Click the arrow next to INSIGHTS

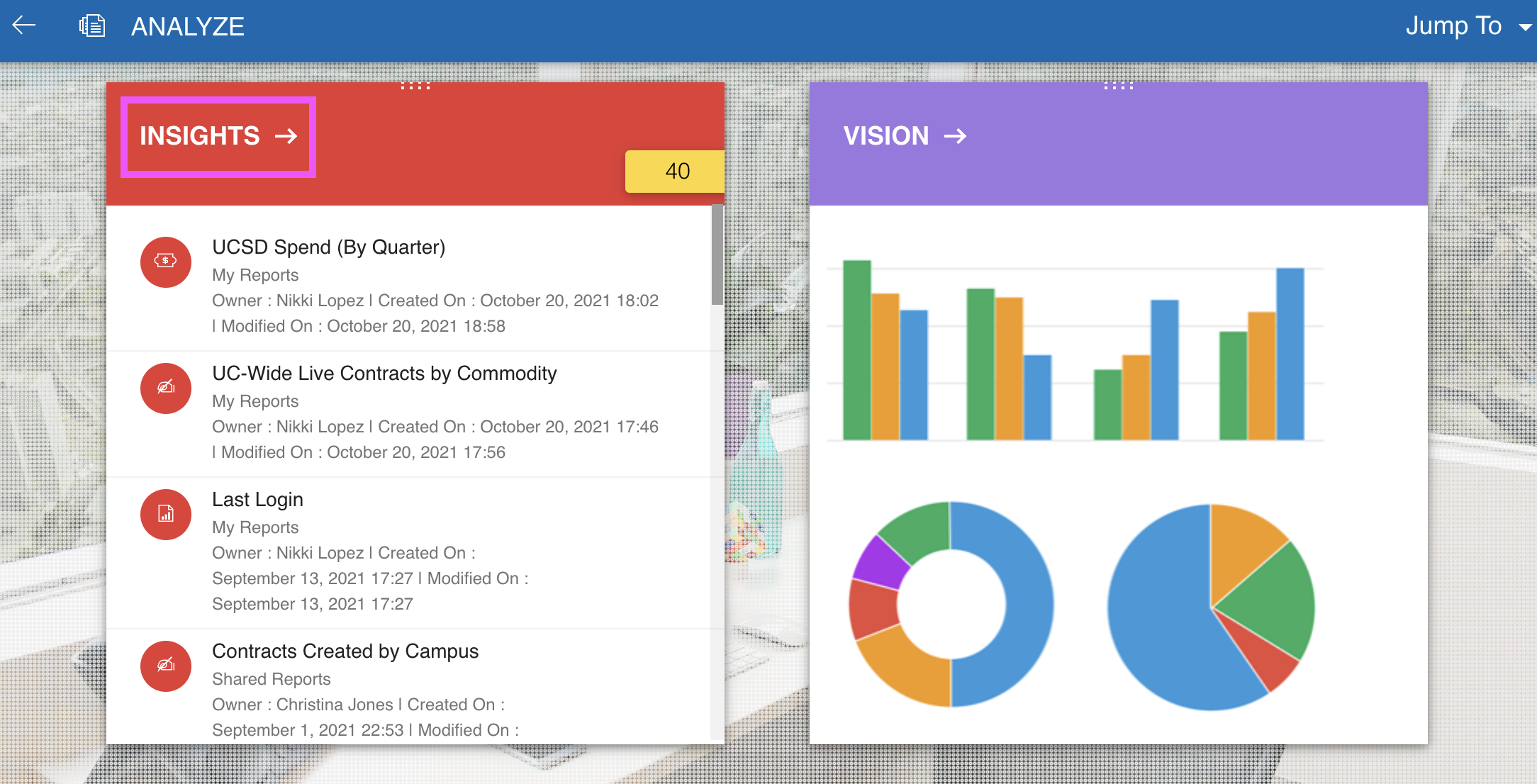pyautogui.click(x=286, y=135)
